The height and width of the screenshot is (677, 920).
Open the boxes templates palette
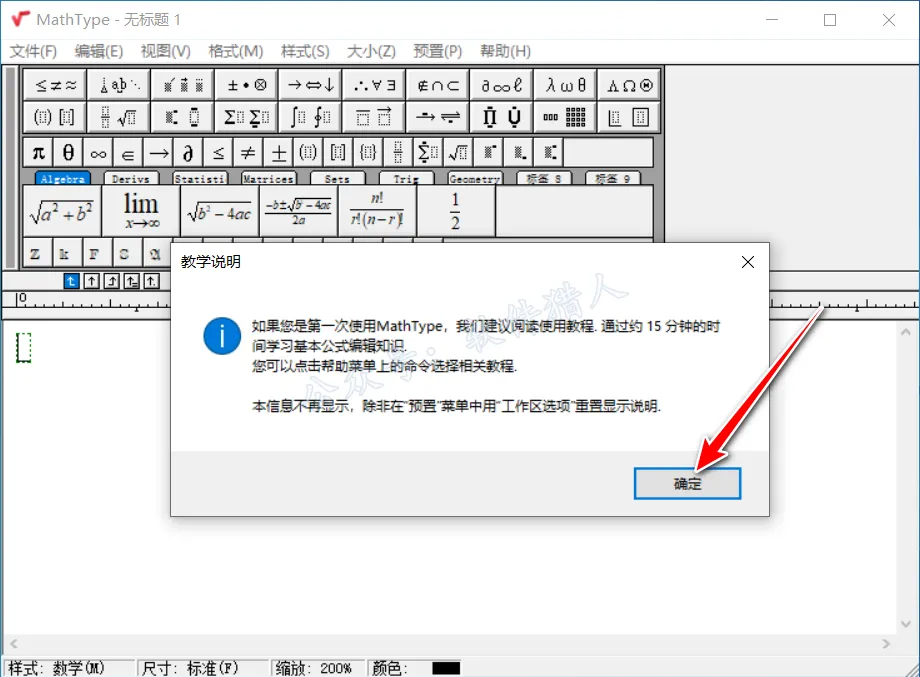[x=630, y=117]
